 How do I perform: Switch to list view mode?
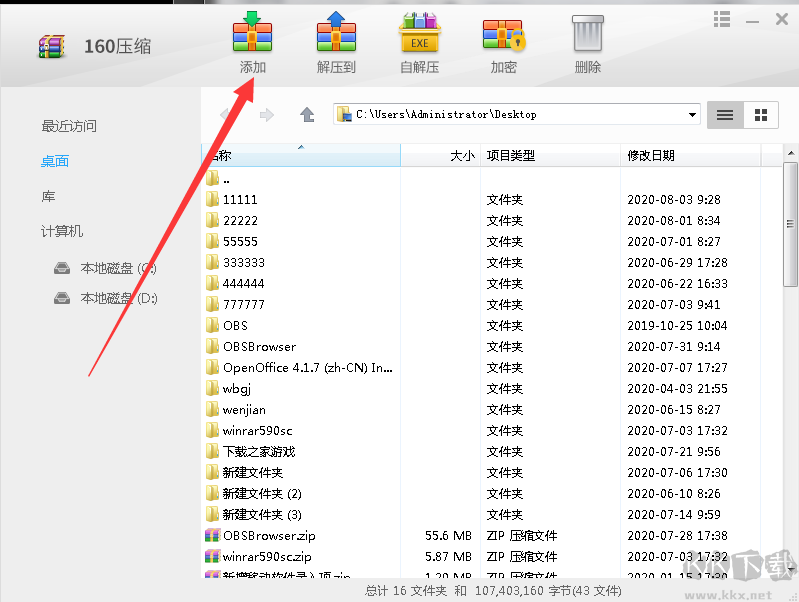[x=725, y=115]
